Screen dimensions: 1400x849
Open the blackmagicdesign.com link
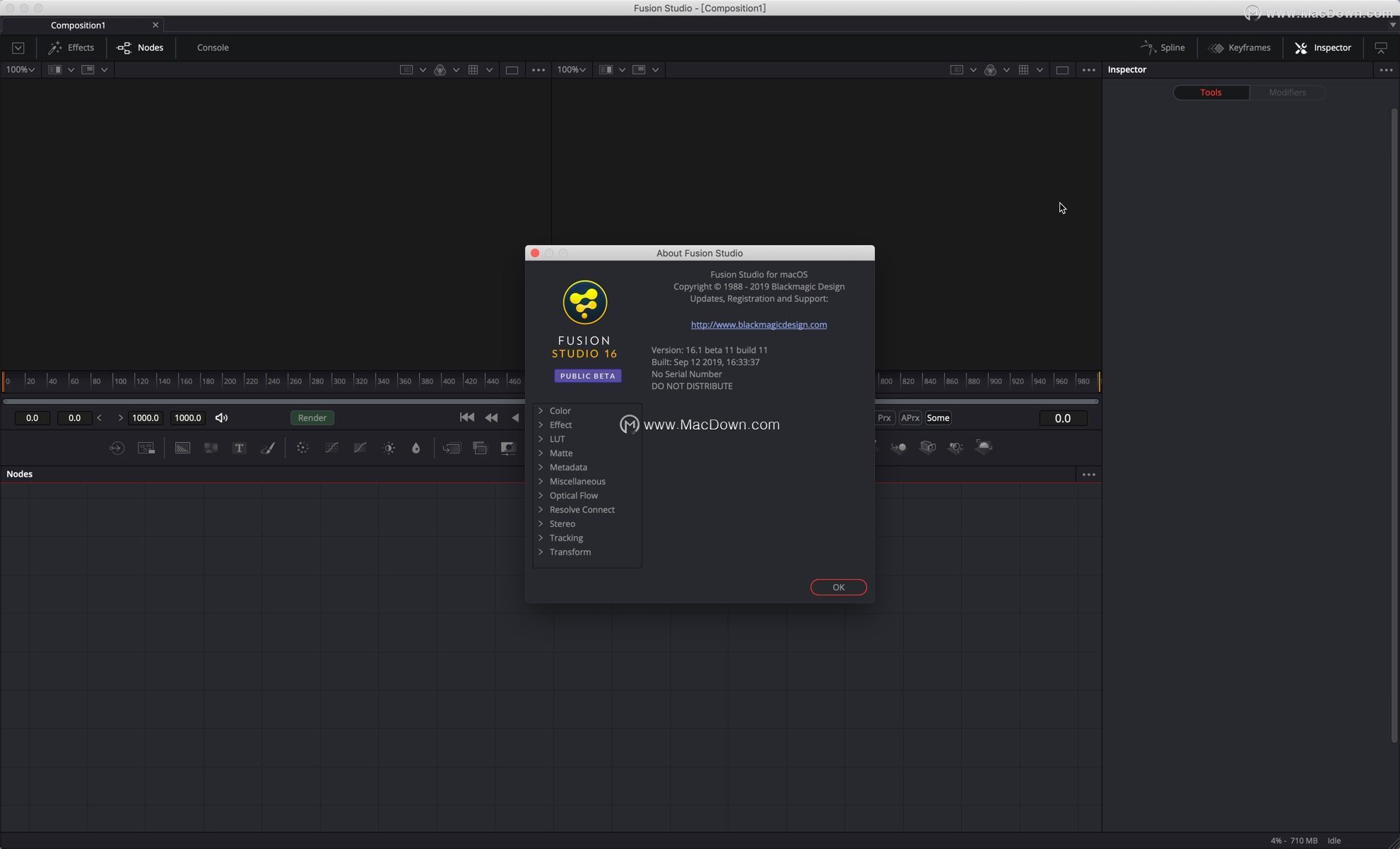[x=758, y=325]
